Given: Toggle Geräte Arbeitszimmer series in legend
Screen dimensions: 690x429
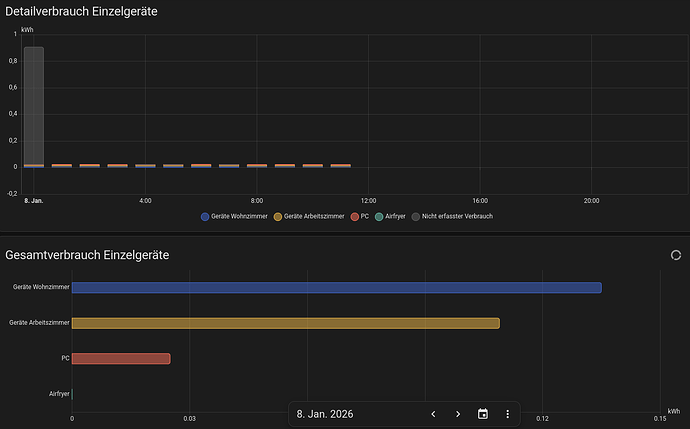Looking at the screenshot, I should (313, 216).
